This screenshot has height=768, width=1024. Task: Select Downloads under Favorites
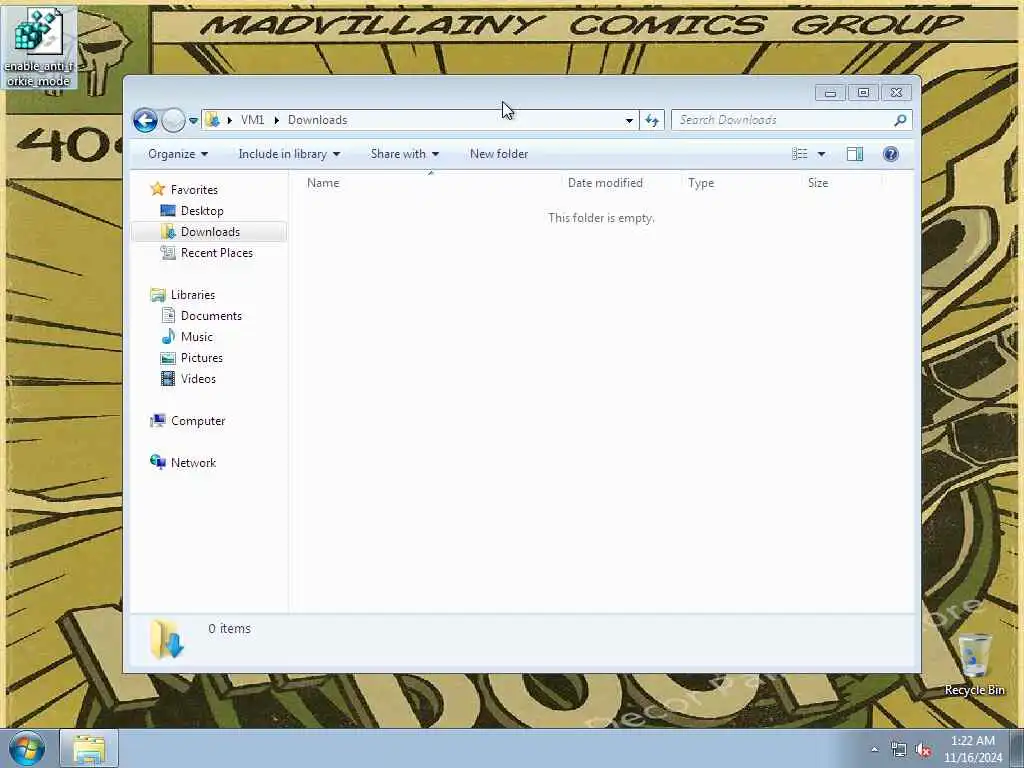click(210, 232)
